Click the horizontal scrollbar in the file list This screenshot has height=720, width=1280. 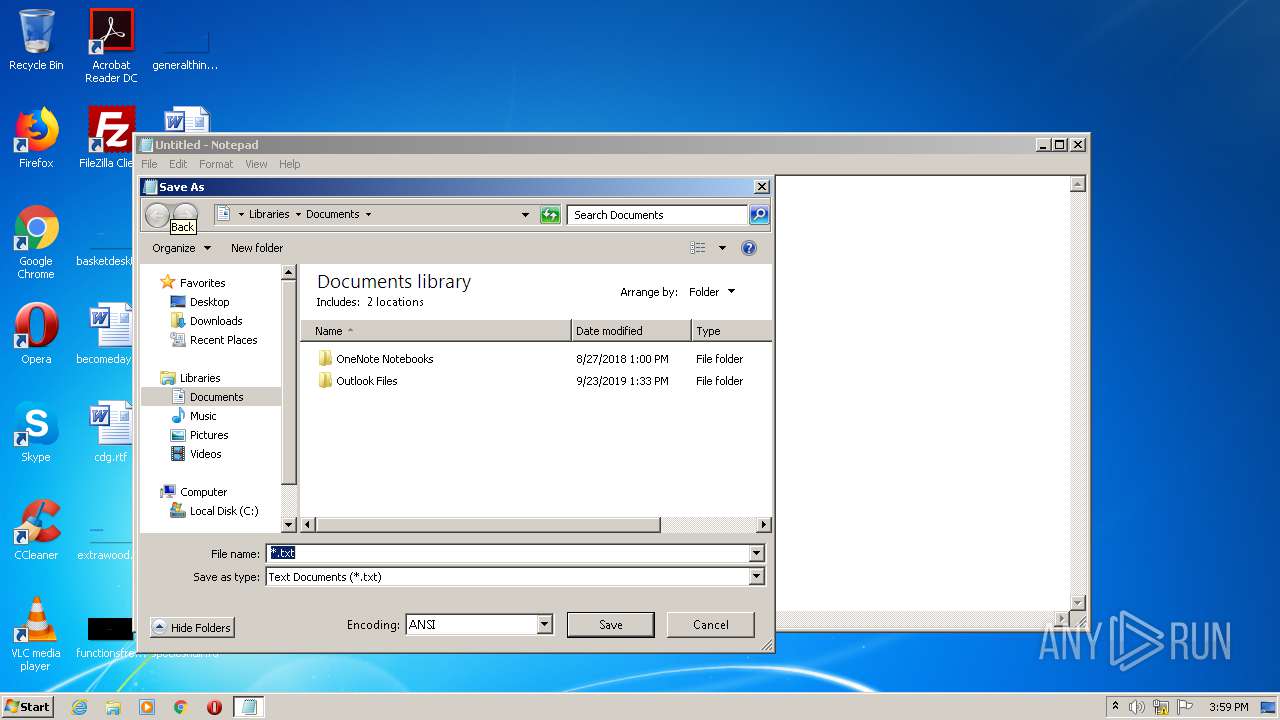click(x=488, y=524)
